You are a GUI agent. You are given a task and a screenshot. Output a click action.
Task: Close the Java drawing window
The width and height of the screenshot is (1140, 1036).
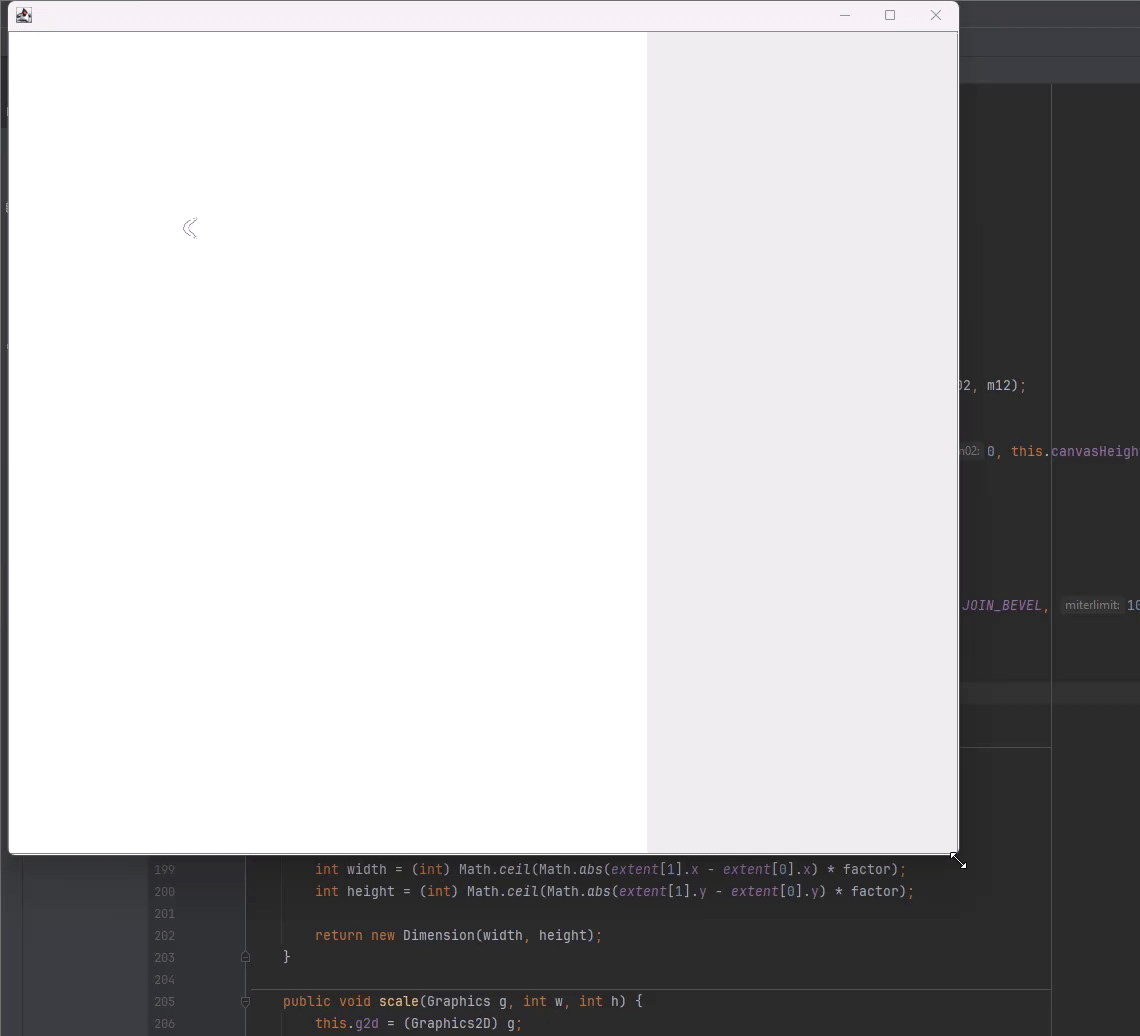click(x=936, y=15)
